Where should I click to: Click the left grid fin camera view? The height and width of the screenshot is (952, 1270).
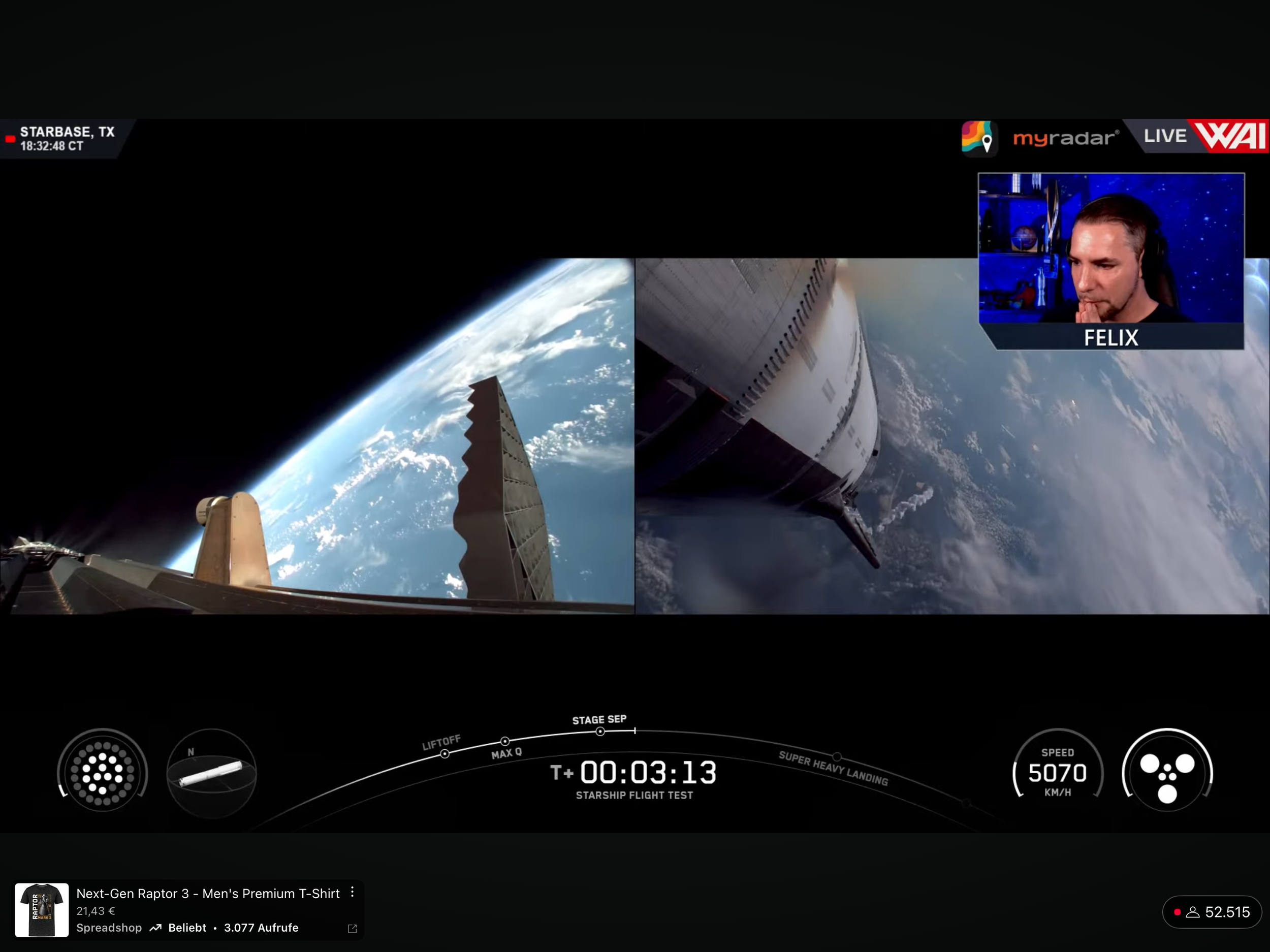(x=317, y=436)
